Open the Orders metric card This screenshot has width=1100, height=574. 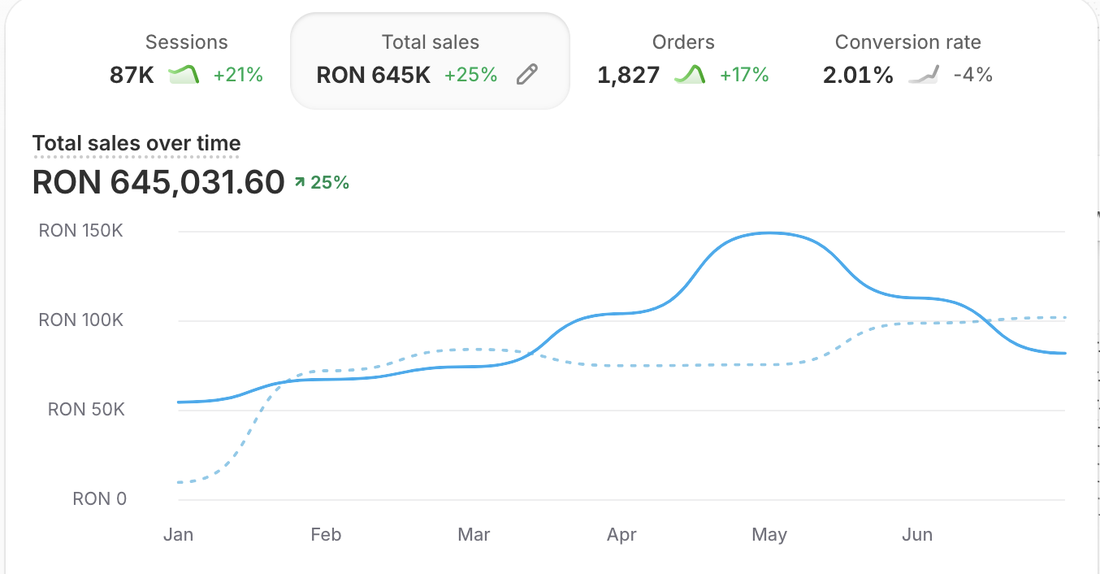tap(683, 60)
